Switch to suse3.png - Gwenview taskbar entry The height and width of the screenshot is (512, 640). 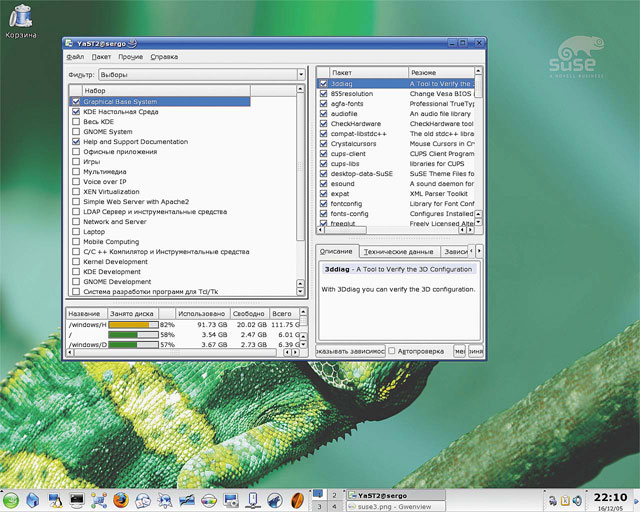[396, 506]
